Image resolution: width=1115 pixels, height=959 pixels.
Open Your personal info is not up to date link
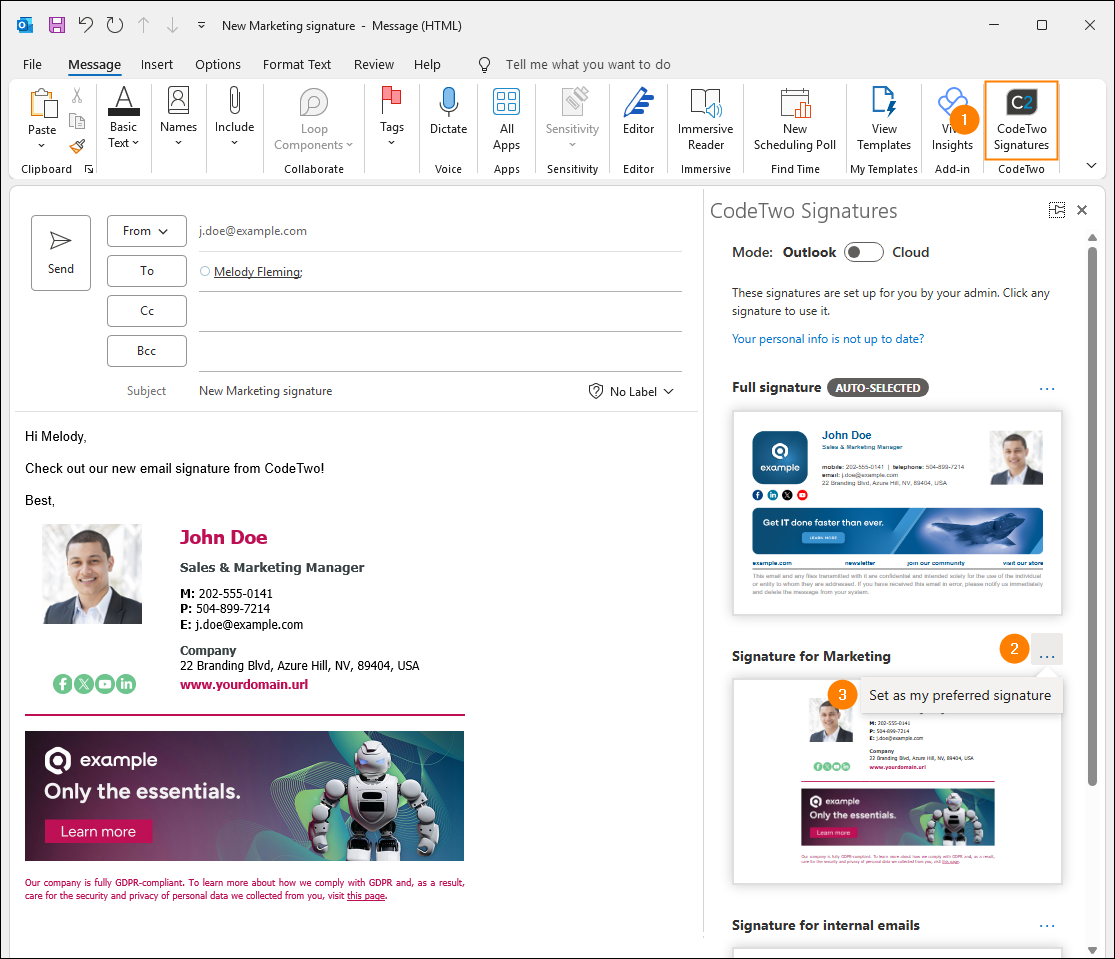click(828, 339)
